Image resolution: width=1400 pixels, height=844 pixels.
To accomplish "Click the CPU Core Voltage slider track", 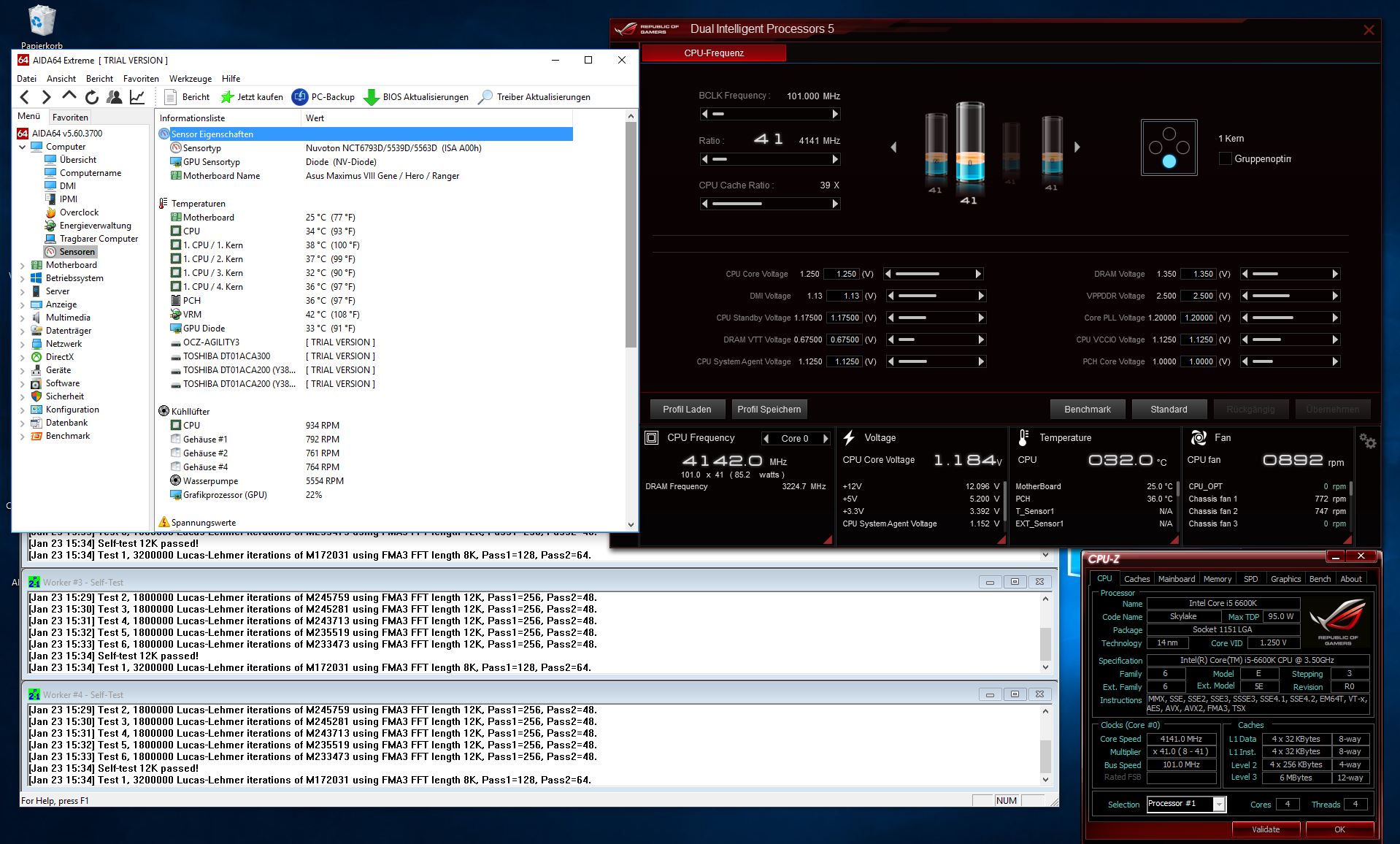I will (x=934, y=274).
